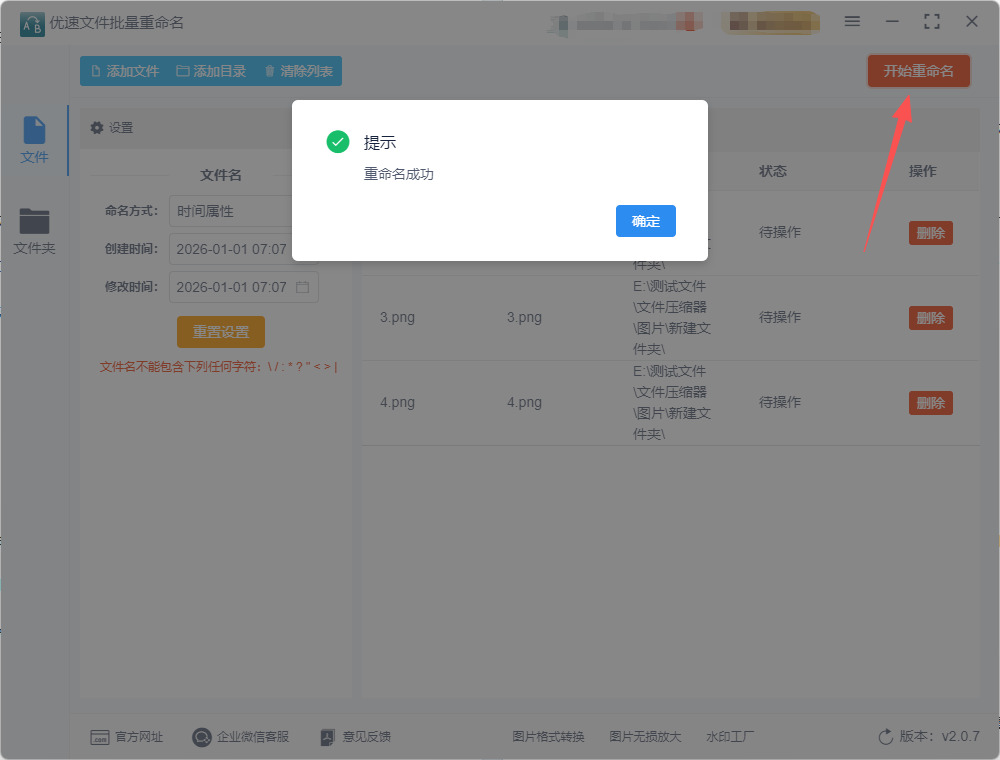Click the 开始重命名 button
The width and height of the screenshot is (1000, 760).
[x=918, y=71]
